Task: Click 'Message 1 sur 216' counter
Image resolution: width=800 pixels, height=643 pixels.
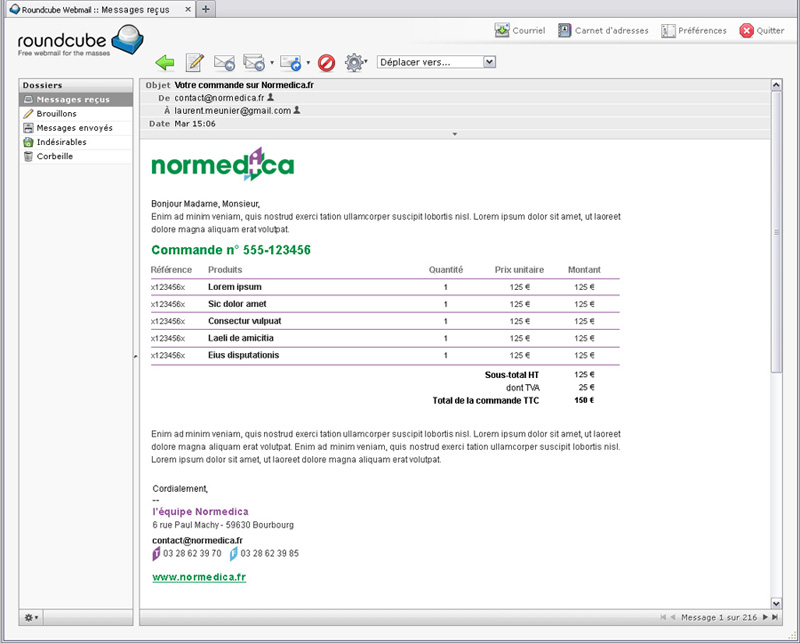Action: (719, 617)
